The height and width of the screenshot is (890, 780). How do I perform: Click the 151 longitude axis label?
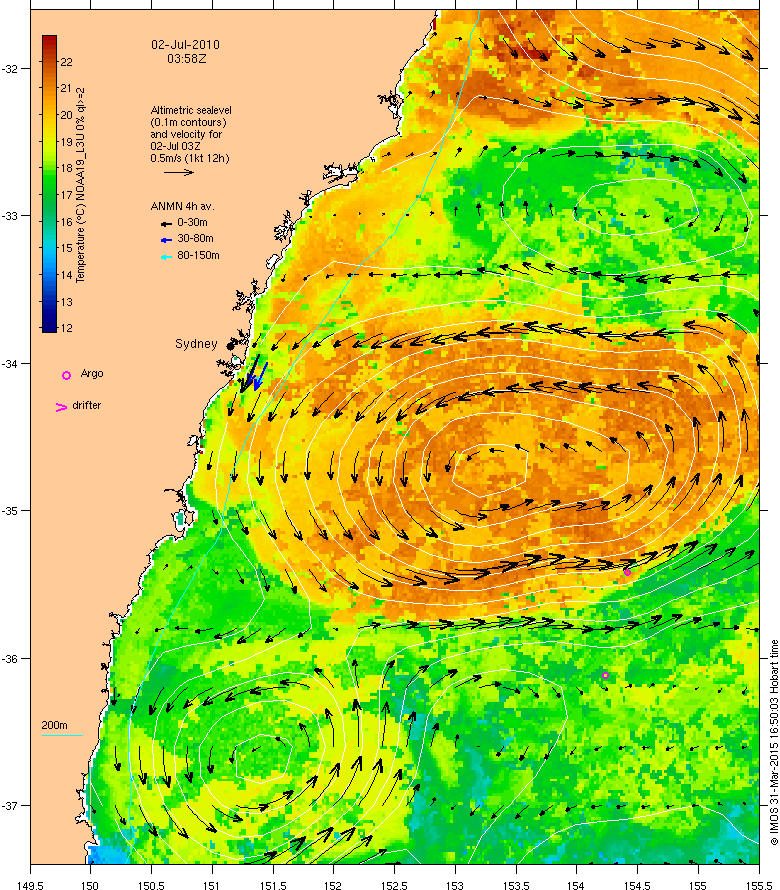212,885
